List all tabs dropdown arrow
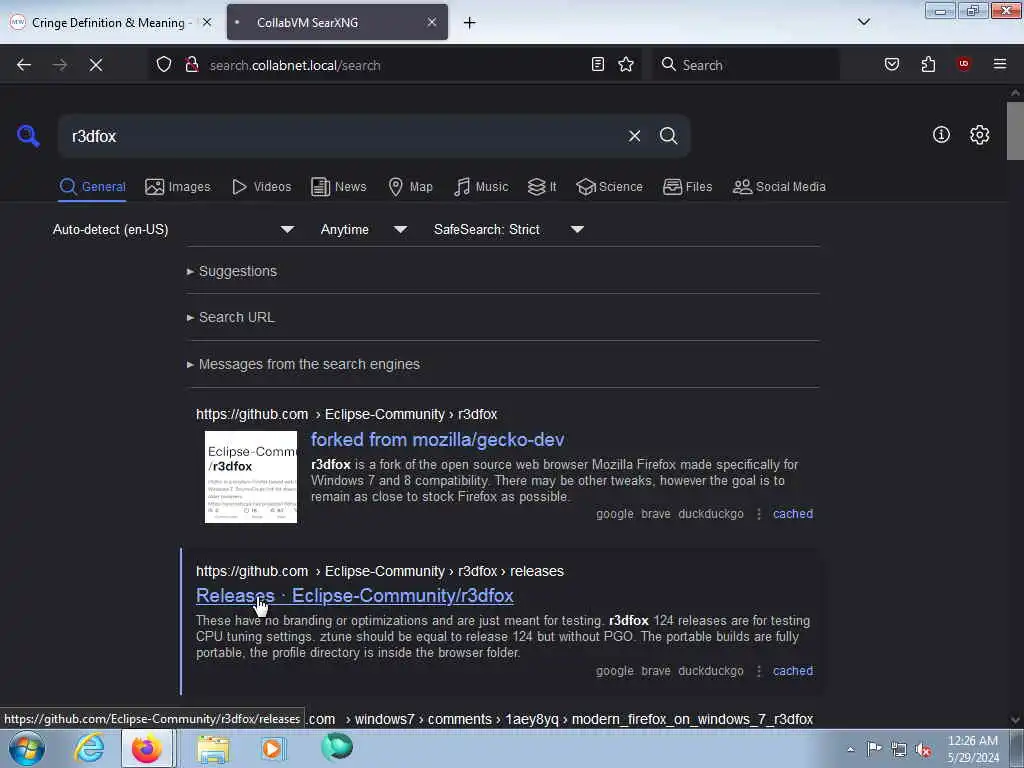The image size is (1024, 768). (863, 22)
